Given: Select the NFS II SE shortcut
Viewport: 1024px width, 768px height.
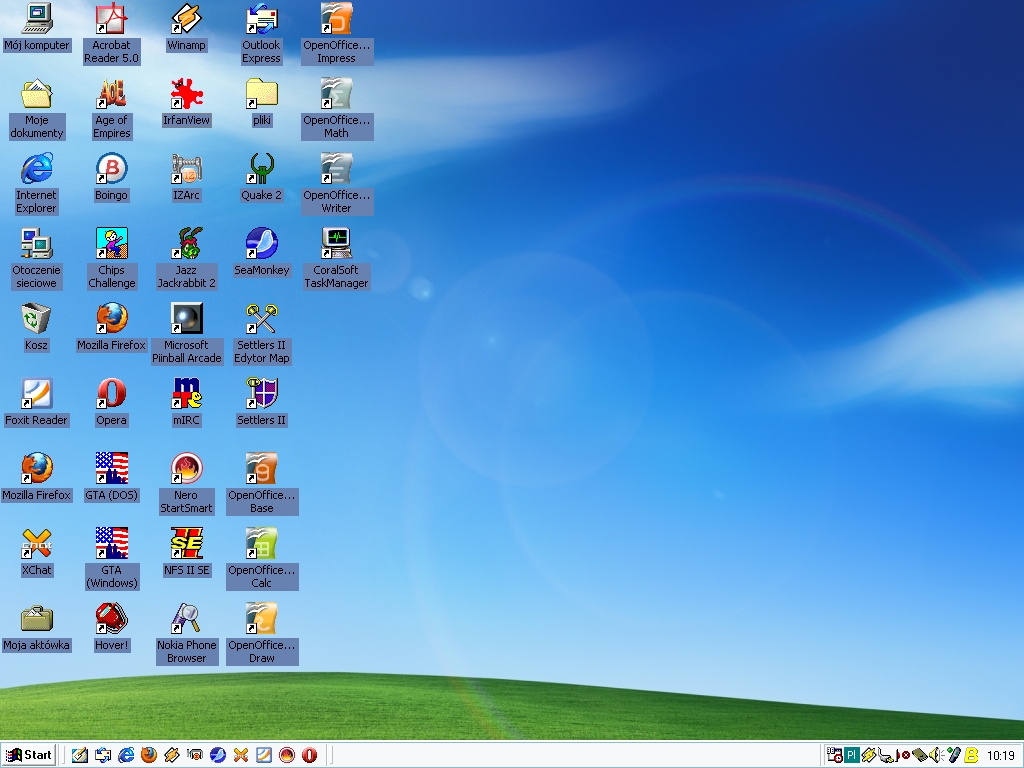Looking at the screenshot, I should click(x=186, y=553).
